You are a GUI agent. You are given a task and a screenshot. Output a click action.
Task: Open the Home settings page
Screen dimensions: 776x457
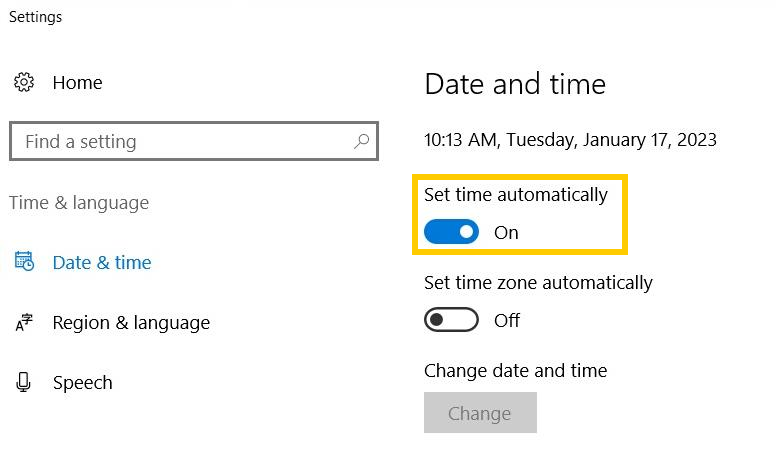click(77, 83)
